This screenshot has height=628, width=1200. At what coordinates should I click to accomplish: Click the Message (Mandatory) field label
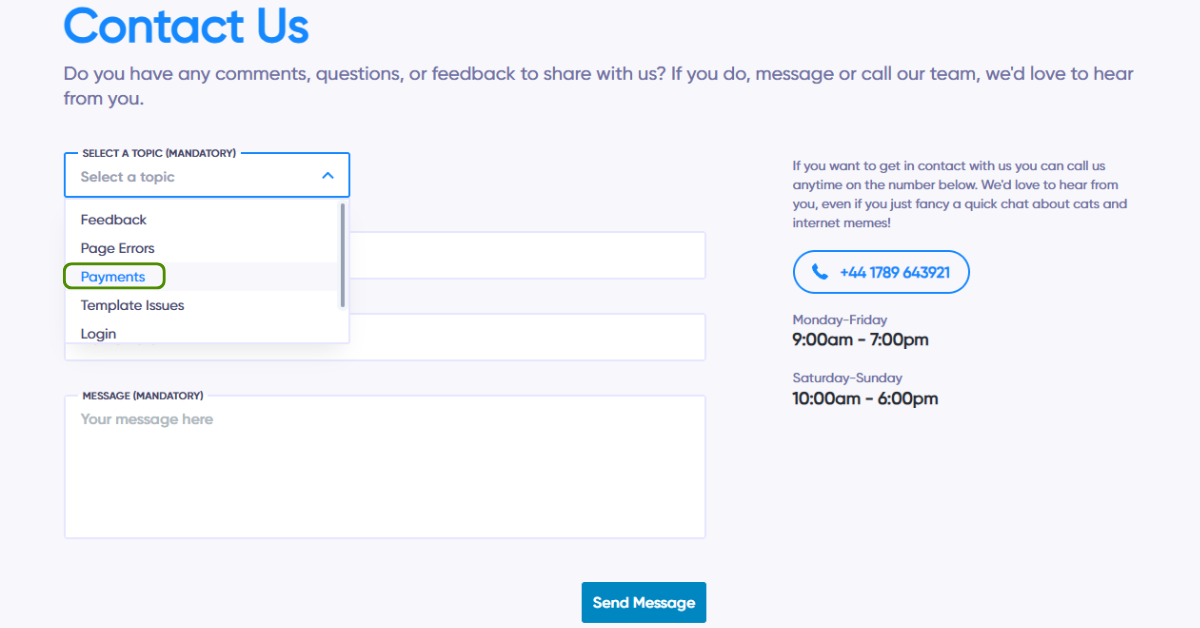coord(143,396)
